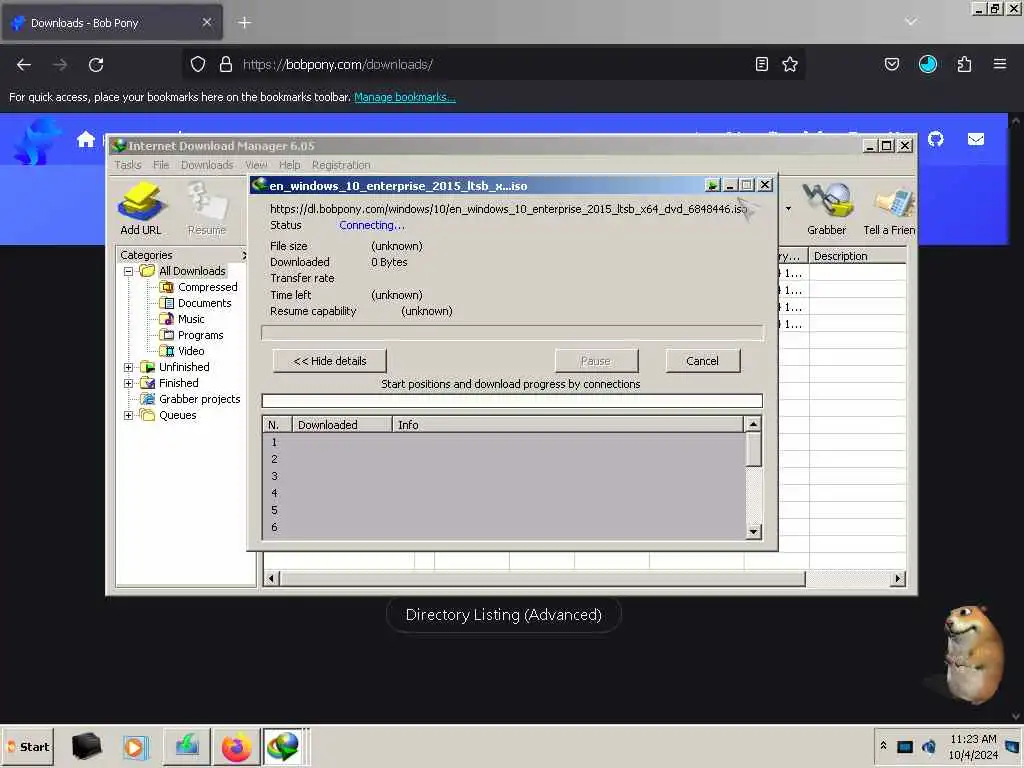Screen dimensions: 1024x768
Task: Select the Programs category
Action: coord(200,335)
